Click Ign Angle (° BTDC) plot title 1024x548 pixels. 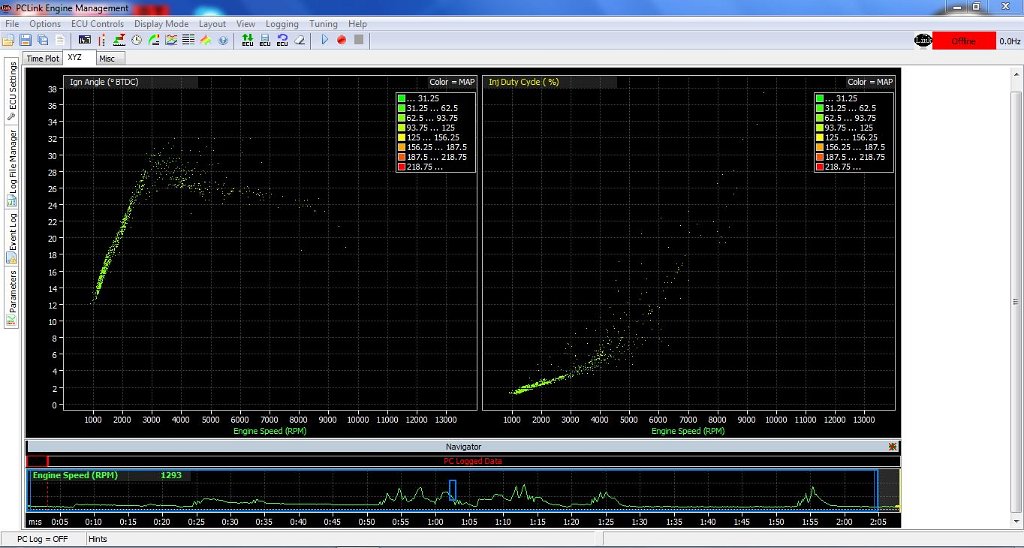point(104,82)
